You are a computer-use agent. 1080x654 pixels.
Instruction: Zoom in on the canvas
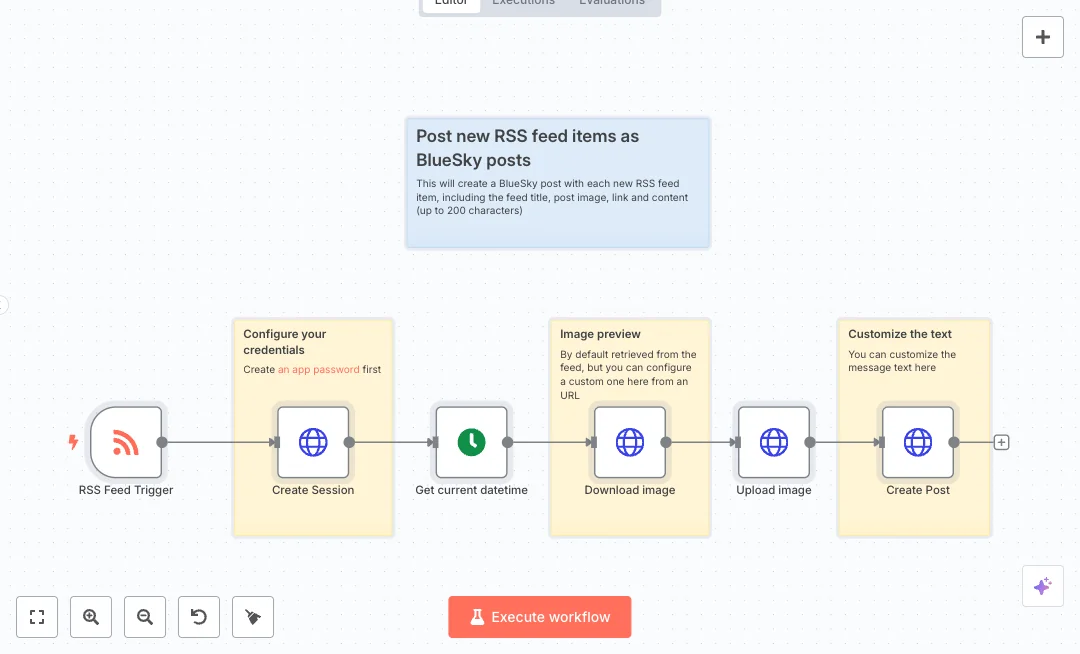(91, 617)
